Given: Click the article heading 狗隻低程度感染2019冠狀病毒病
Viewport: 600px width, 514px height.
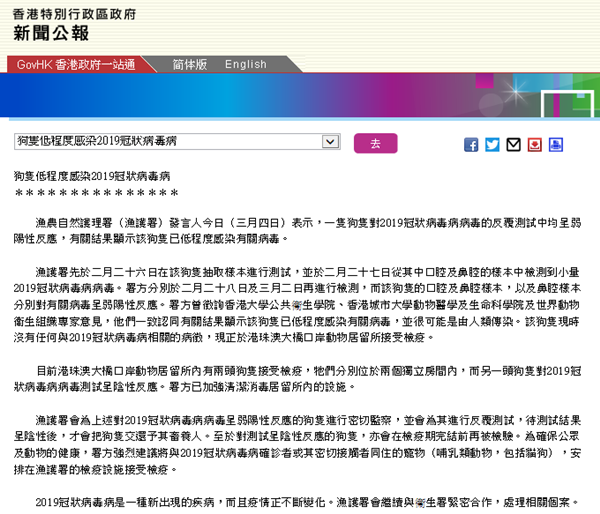Looking at the screenshot, I should (x=92, y=173).
